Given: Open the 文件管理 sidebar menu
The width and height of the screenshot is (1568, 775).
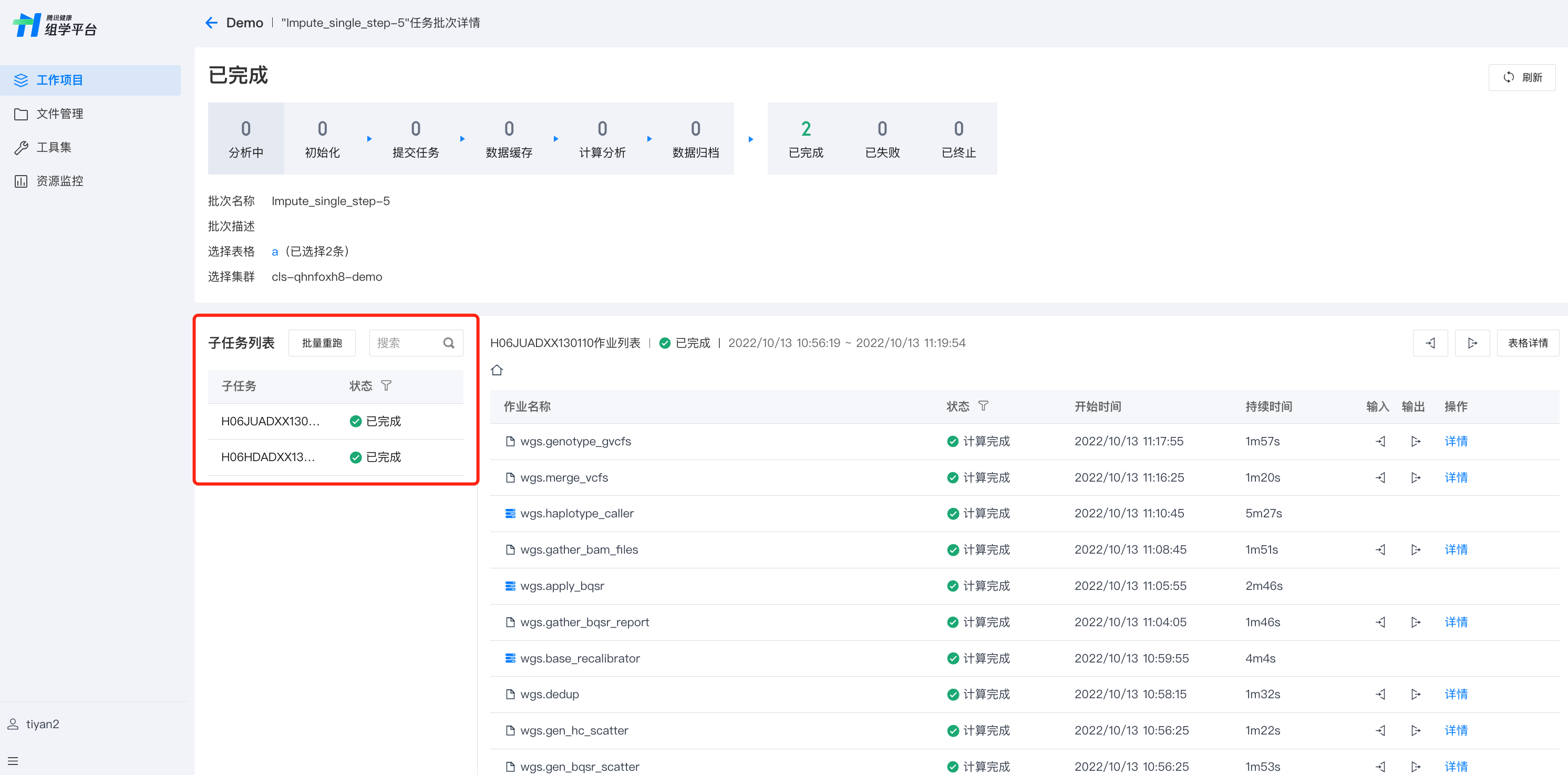Looking at the screenshot, I should click(x=59, y=114).
